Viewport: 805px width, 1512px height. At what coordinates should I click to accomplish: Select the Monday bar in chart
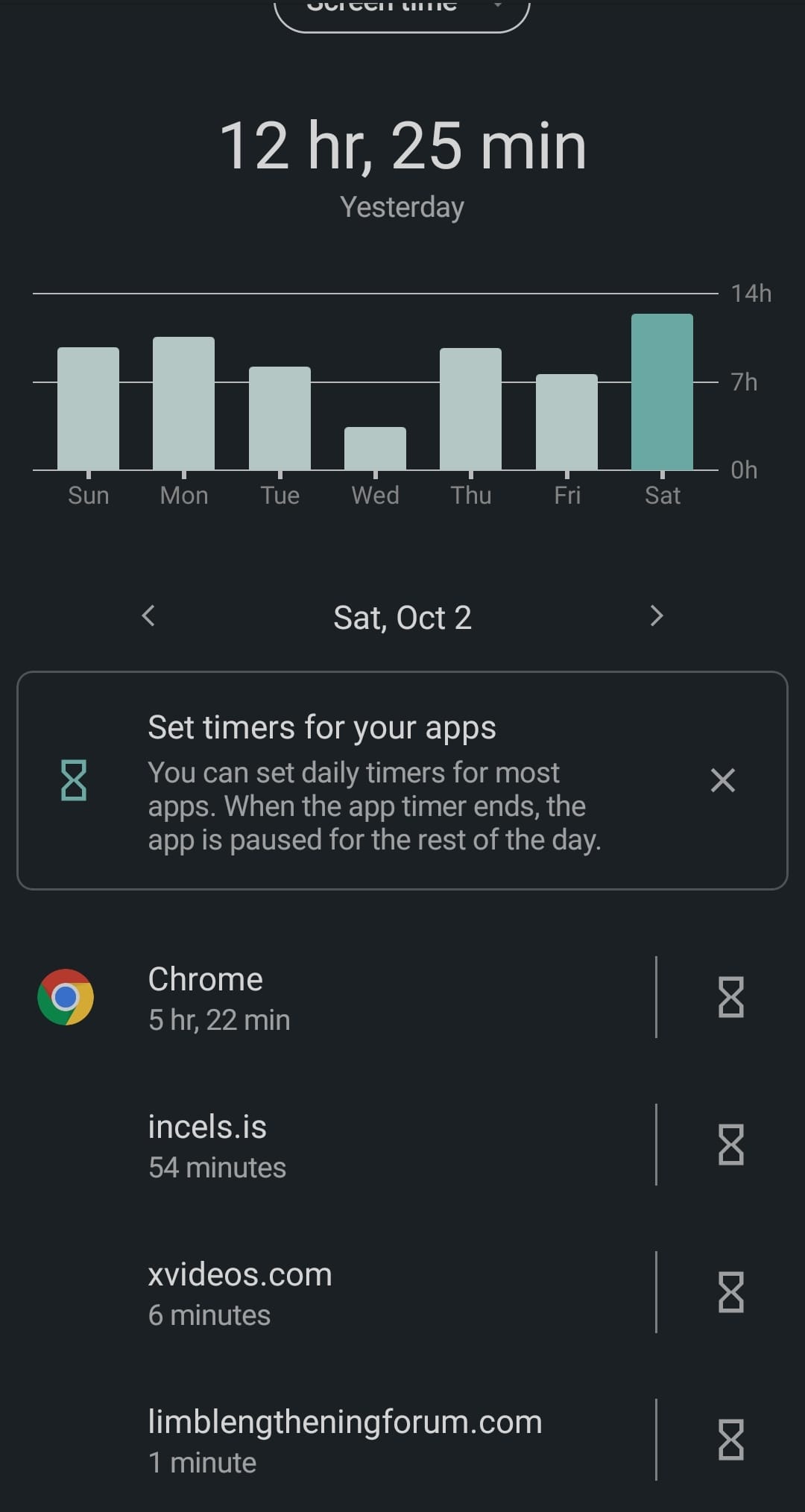(x=183, y=403)
